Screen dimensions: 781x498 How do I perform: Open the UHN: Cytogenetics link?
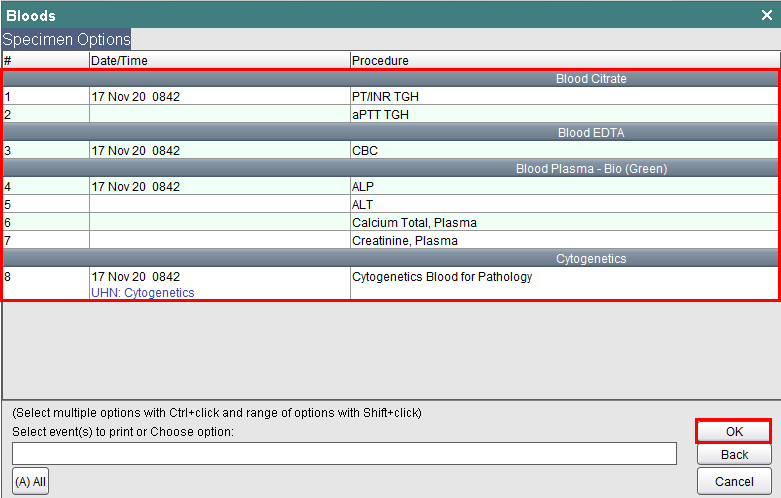point(142,292)
